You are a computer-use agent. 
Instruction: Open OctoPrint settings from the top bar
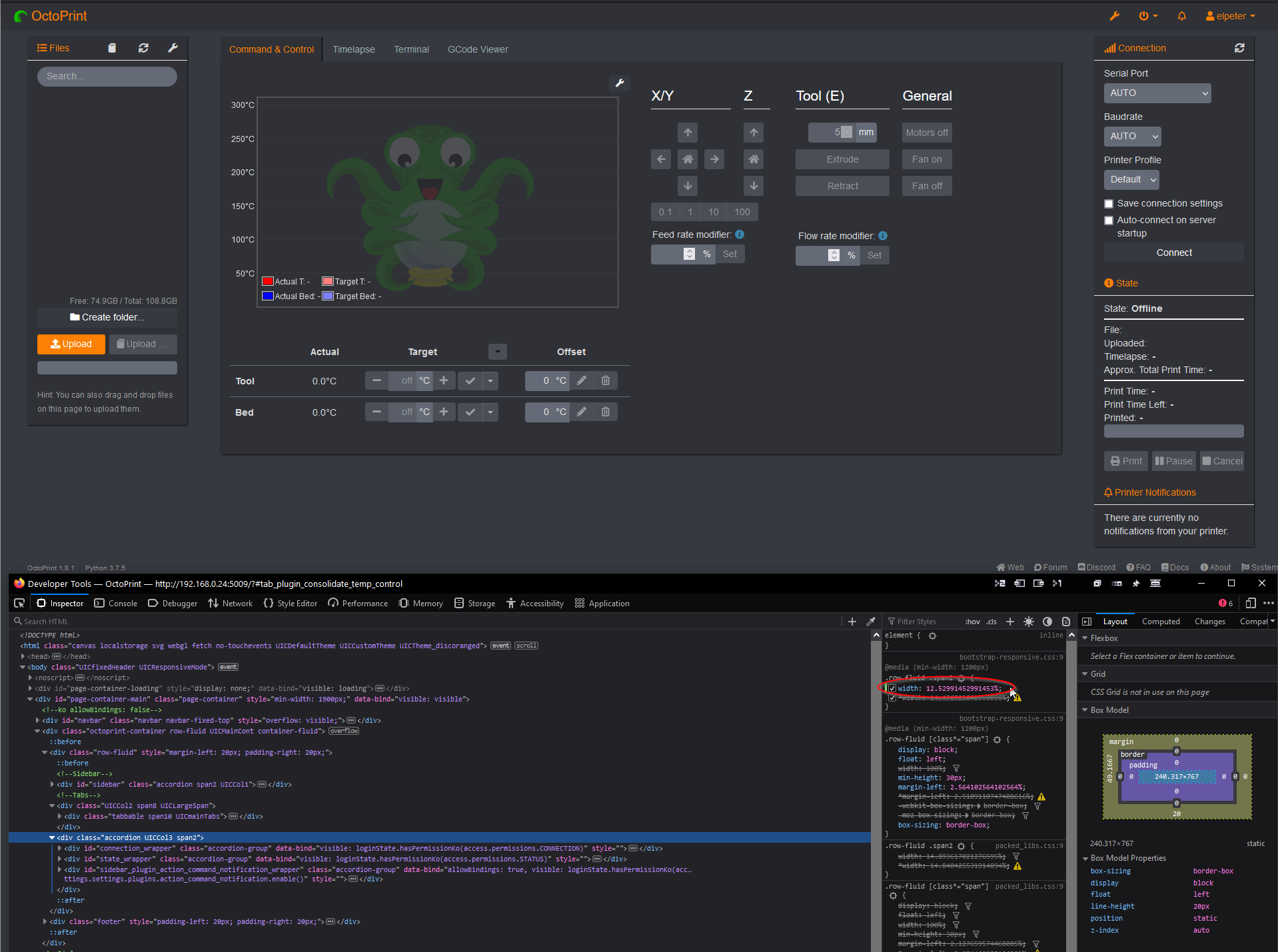[x=1113, y=15]
